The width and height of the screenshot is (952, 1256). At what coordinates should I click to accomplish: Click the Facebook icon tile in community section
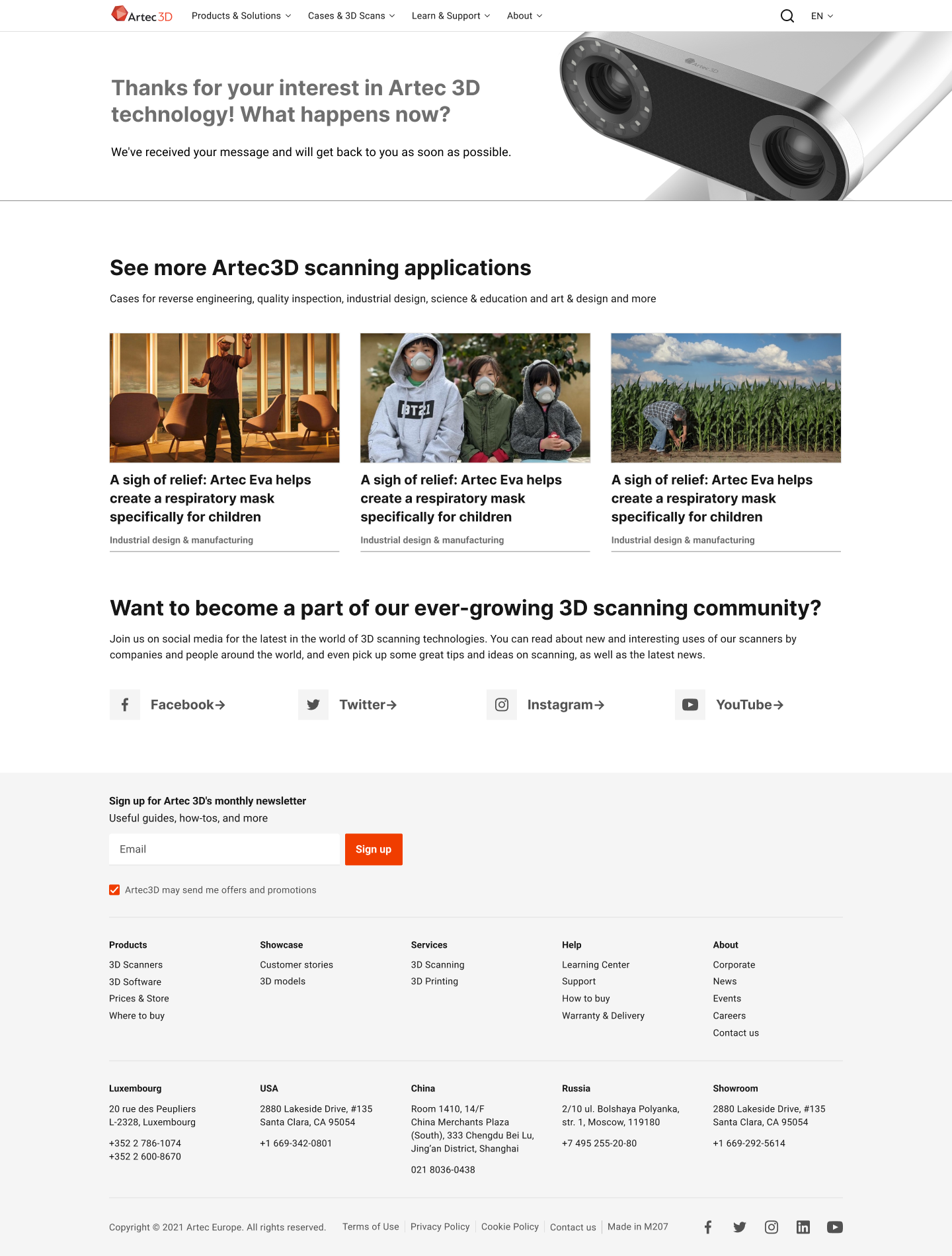tap(125, 704)
